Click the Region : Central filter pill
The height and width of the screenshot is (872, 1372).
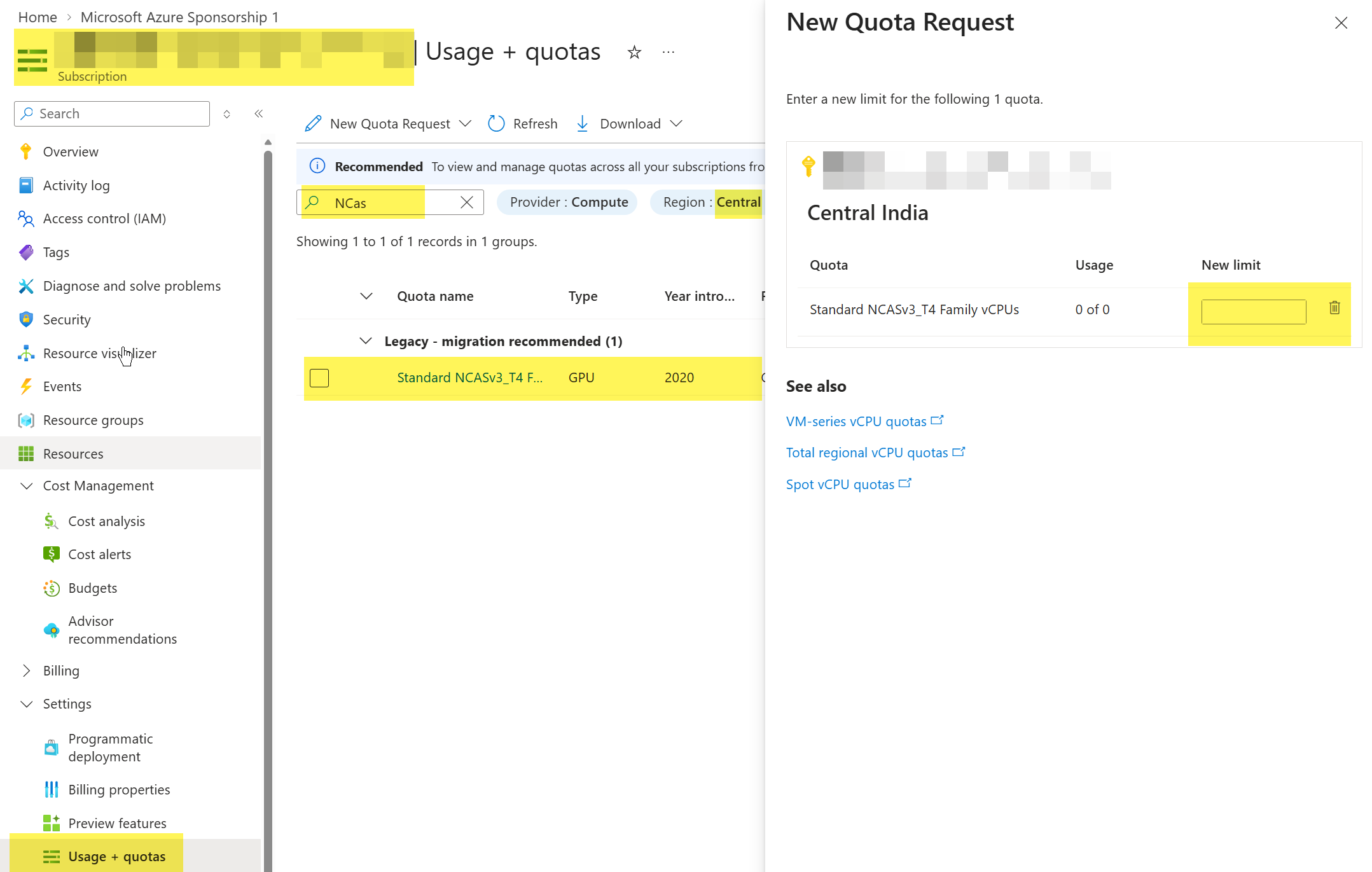pos(707,202)
